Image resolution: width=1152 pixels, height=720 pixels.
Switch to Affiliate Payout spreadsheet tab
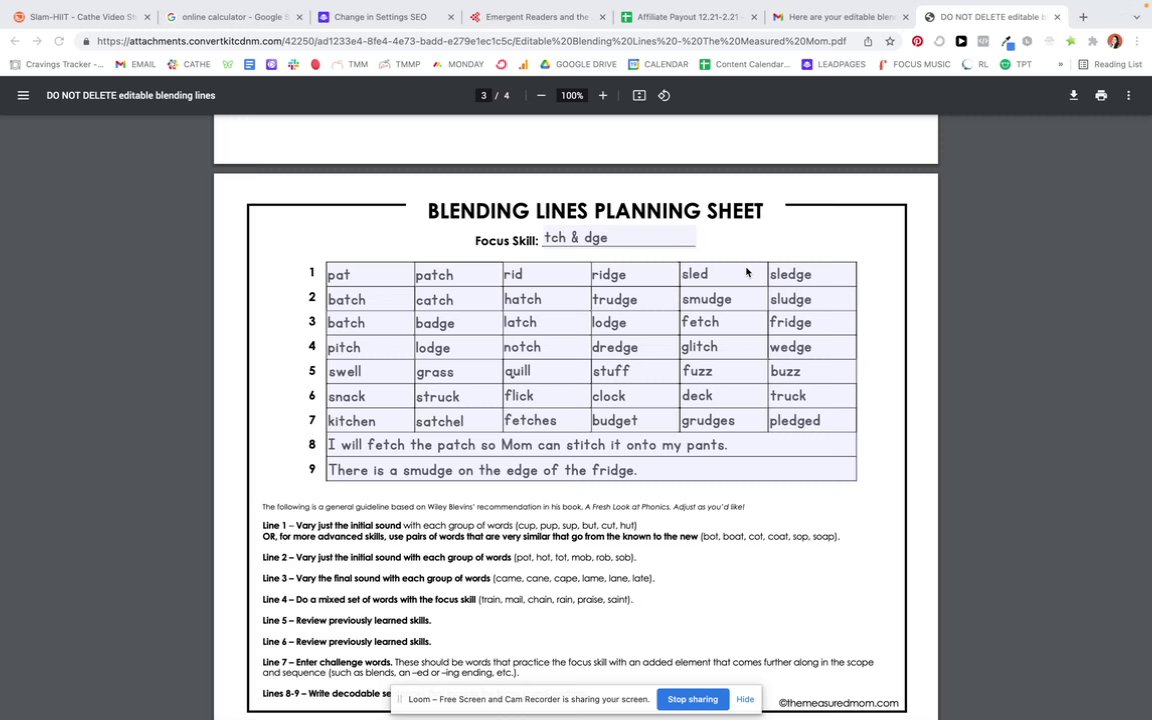point(688,17)
